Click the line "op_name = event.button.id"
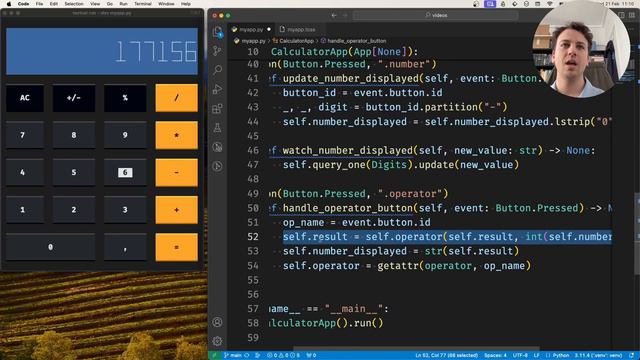 pos(356,222)
